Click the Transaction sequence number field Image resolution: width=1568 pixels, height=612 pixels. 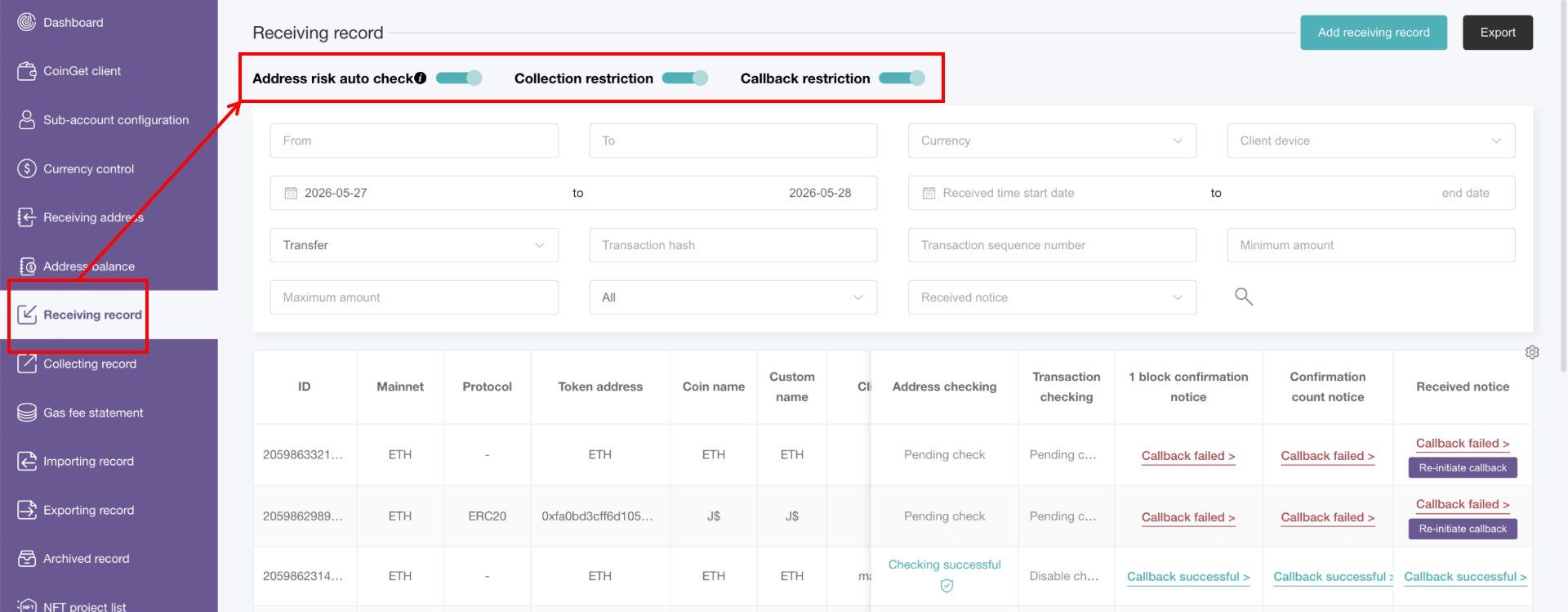(1052, 245)
